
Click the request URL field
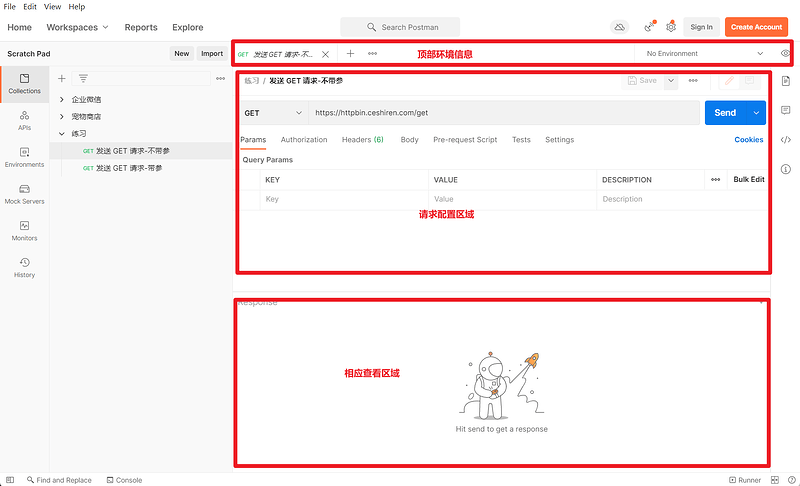[x=504, y=113]
